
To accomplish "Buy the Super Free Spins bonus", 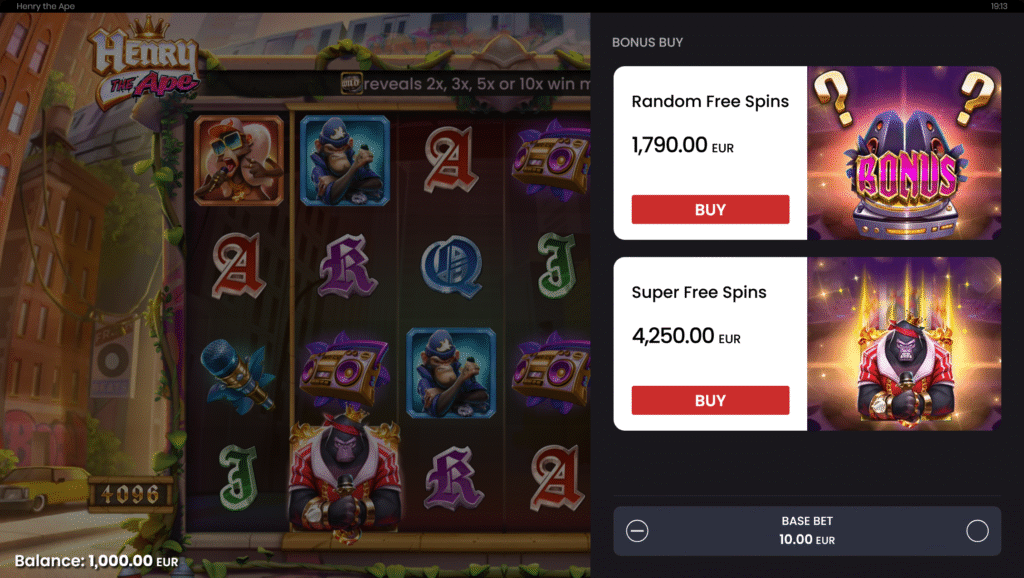I will (710, 400).
